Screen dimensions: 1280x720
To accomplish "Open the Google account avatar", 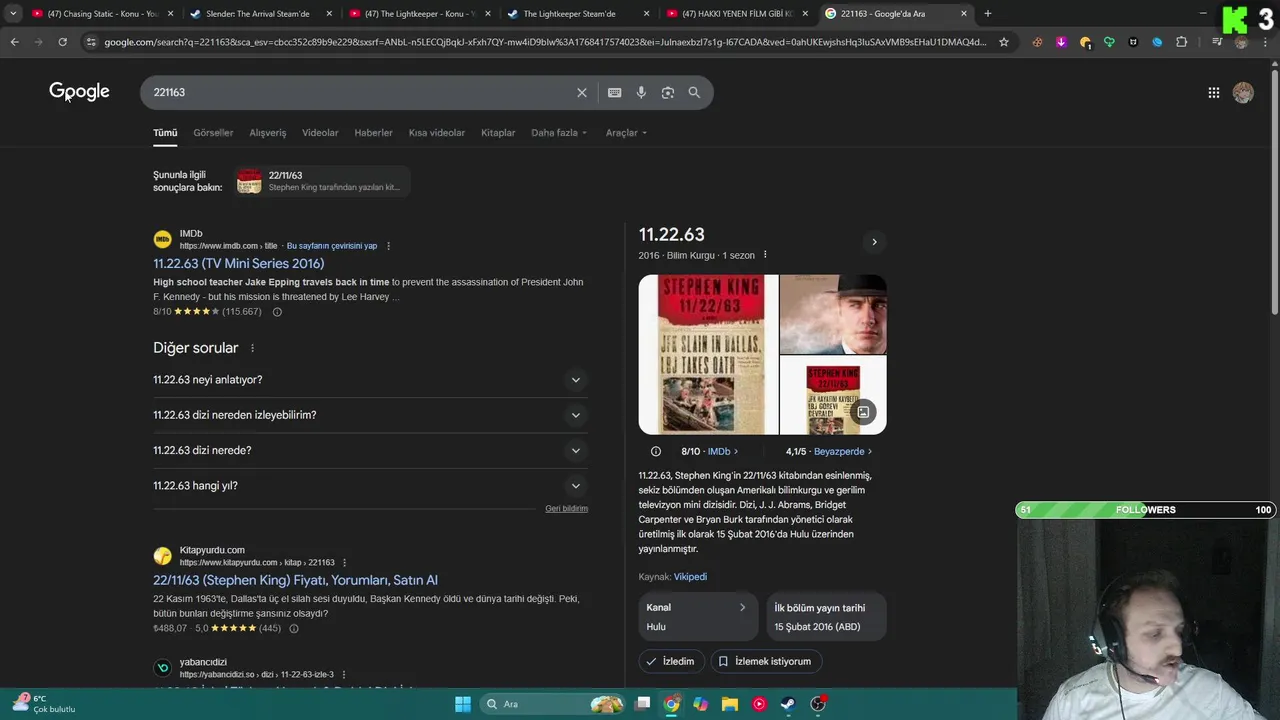I will tap(1243, 92).
